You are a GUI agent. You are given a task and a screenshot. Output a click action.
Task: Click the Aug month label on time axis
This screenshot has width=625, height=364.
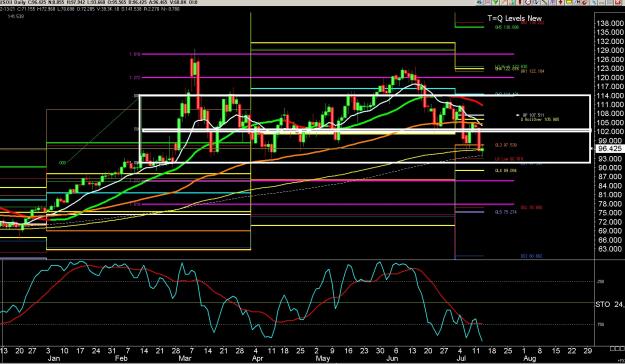[x=529, y=358]
